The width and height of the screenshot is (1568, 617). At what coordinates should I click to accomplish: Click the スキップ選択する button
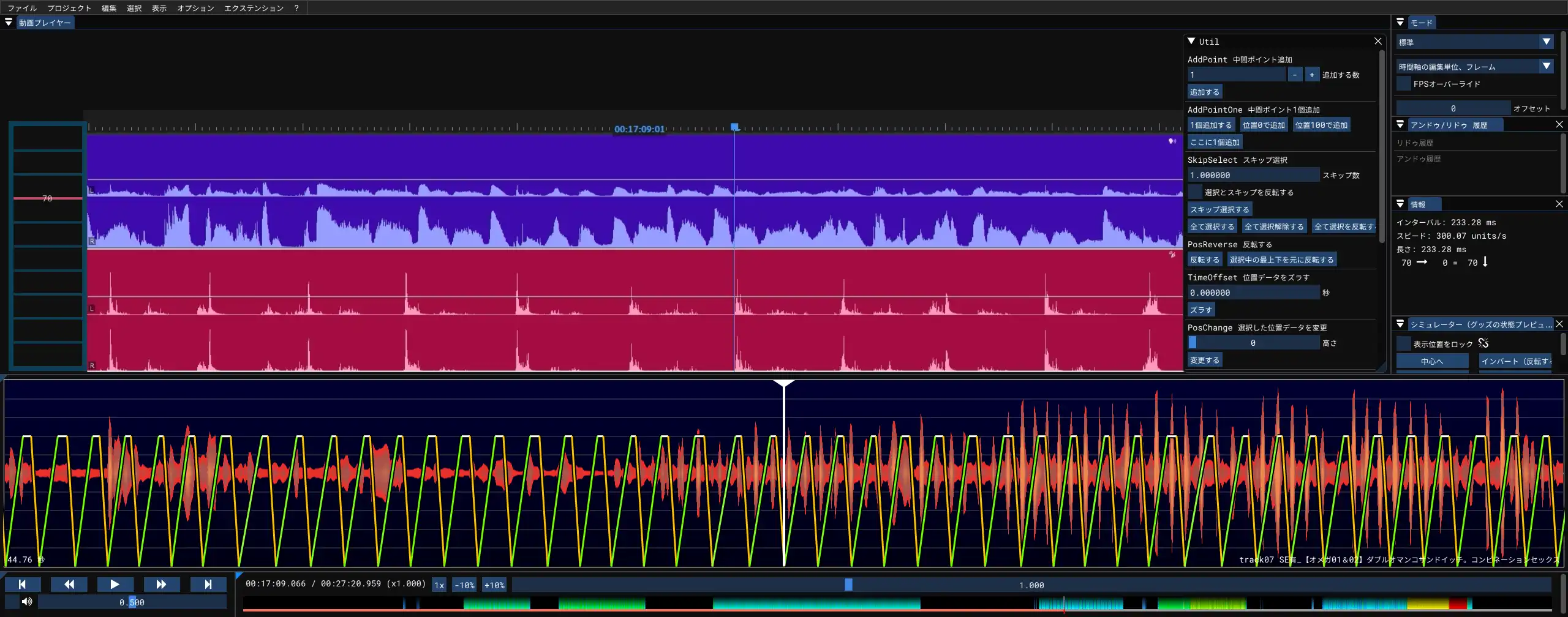[1219, 209]
